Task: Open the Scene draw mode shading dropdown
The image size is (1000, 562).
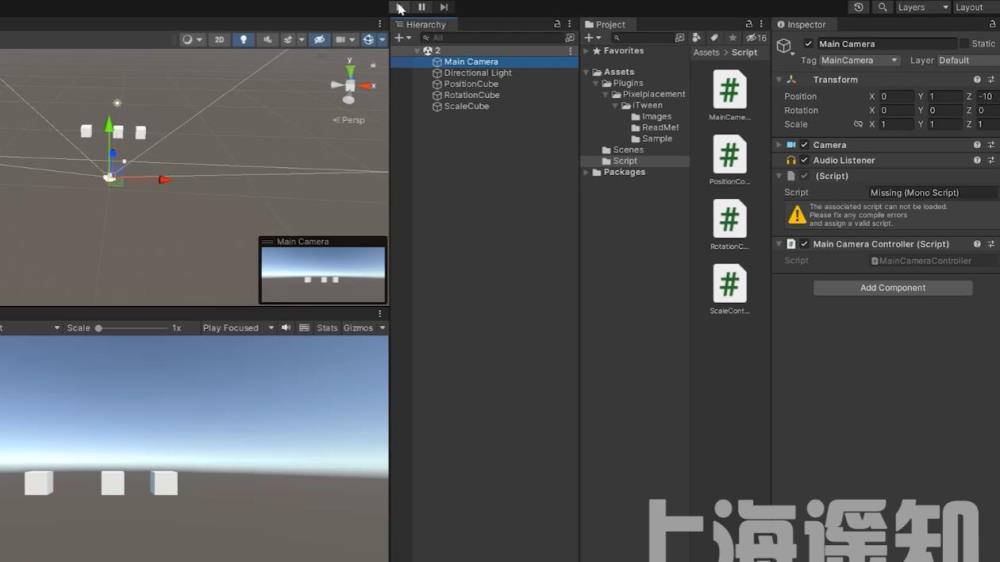Action: [191, 40]
